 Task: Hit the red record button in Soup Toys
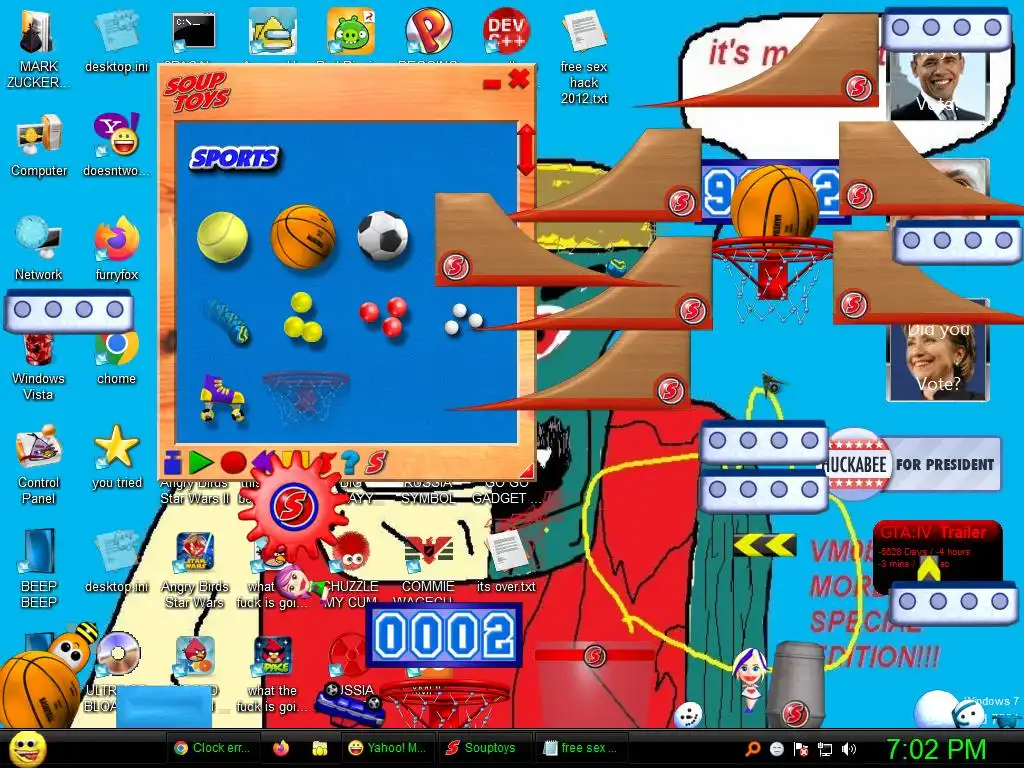point(233,462)
